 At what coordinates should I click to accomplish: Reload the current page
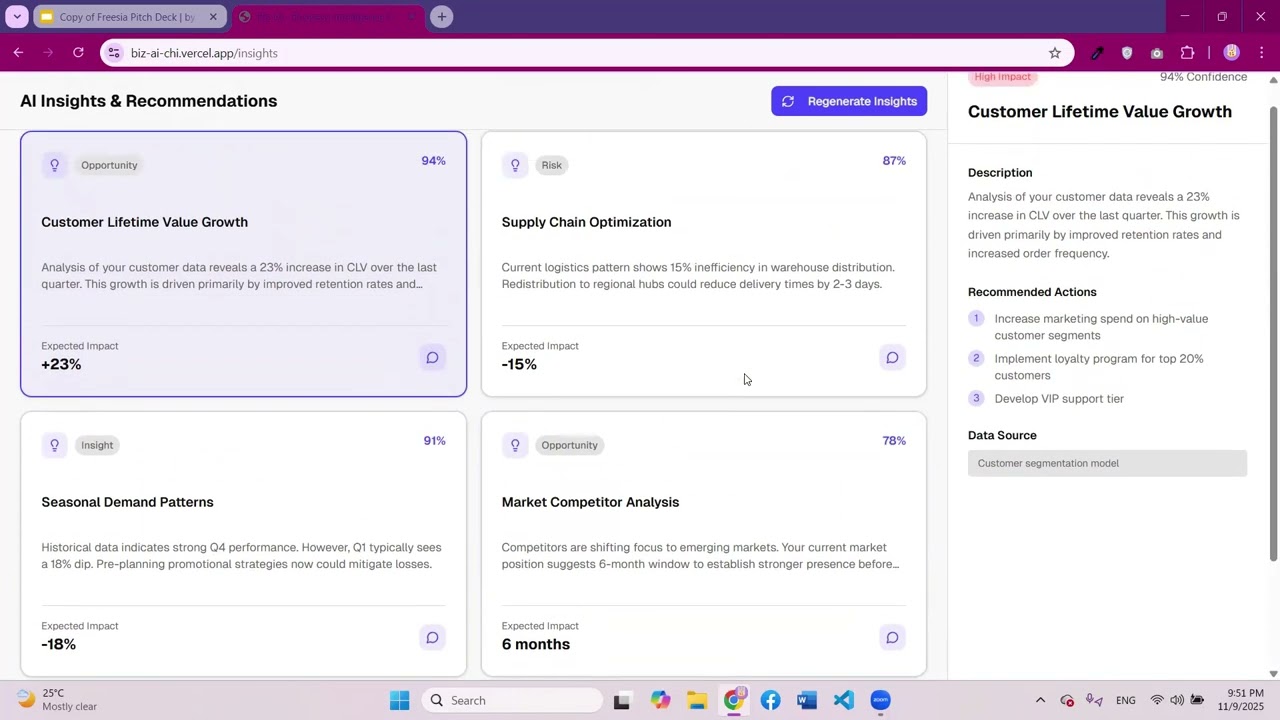(x=78, y=53)
